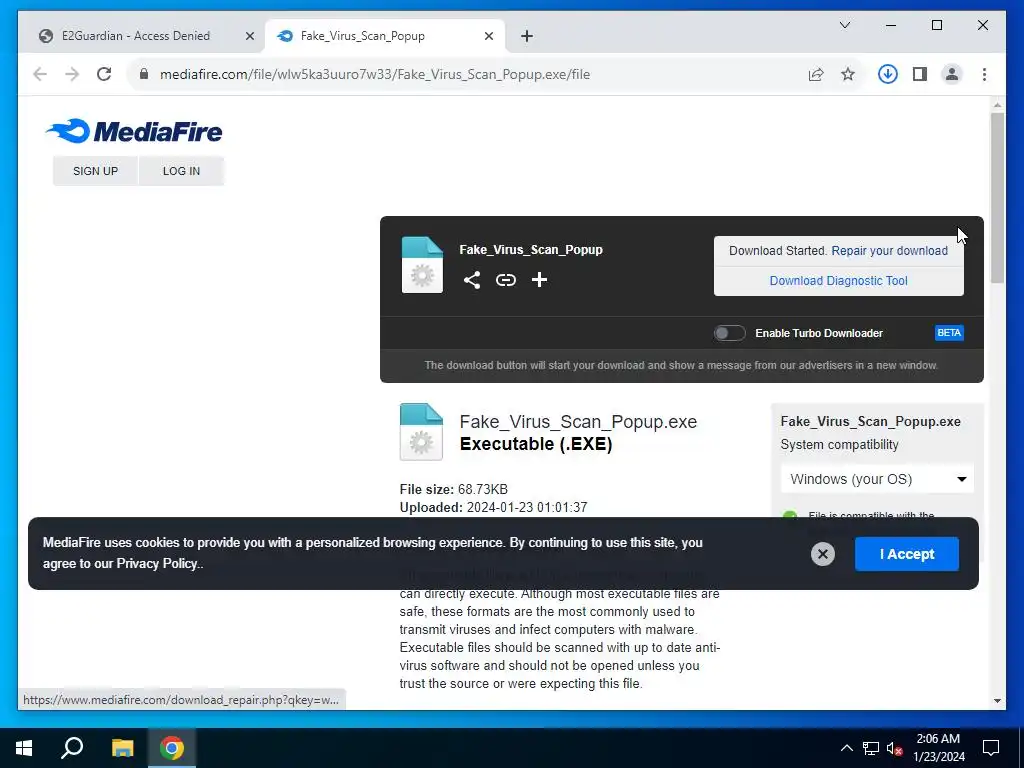Click the muted volume tray icon
Screen dimensions: 1024x768
894,748
